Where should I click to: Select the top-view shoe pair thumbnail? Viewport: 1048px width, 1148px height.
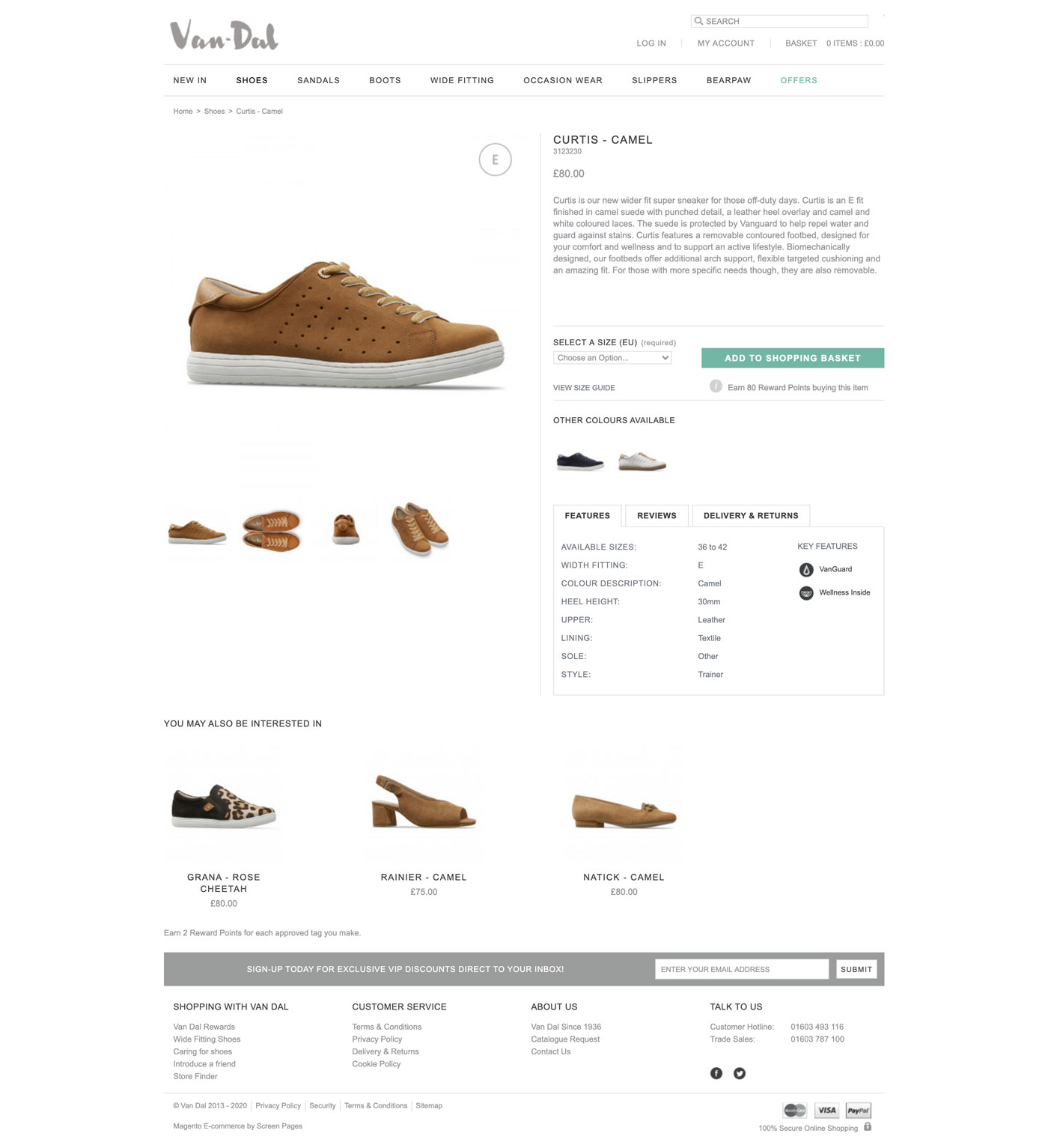(271, 530)
